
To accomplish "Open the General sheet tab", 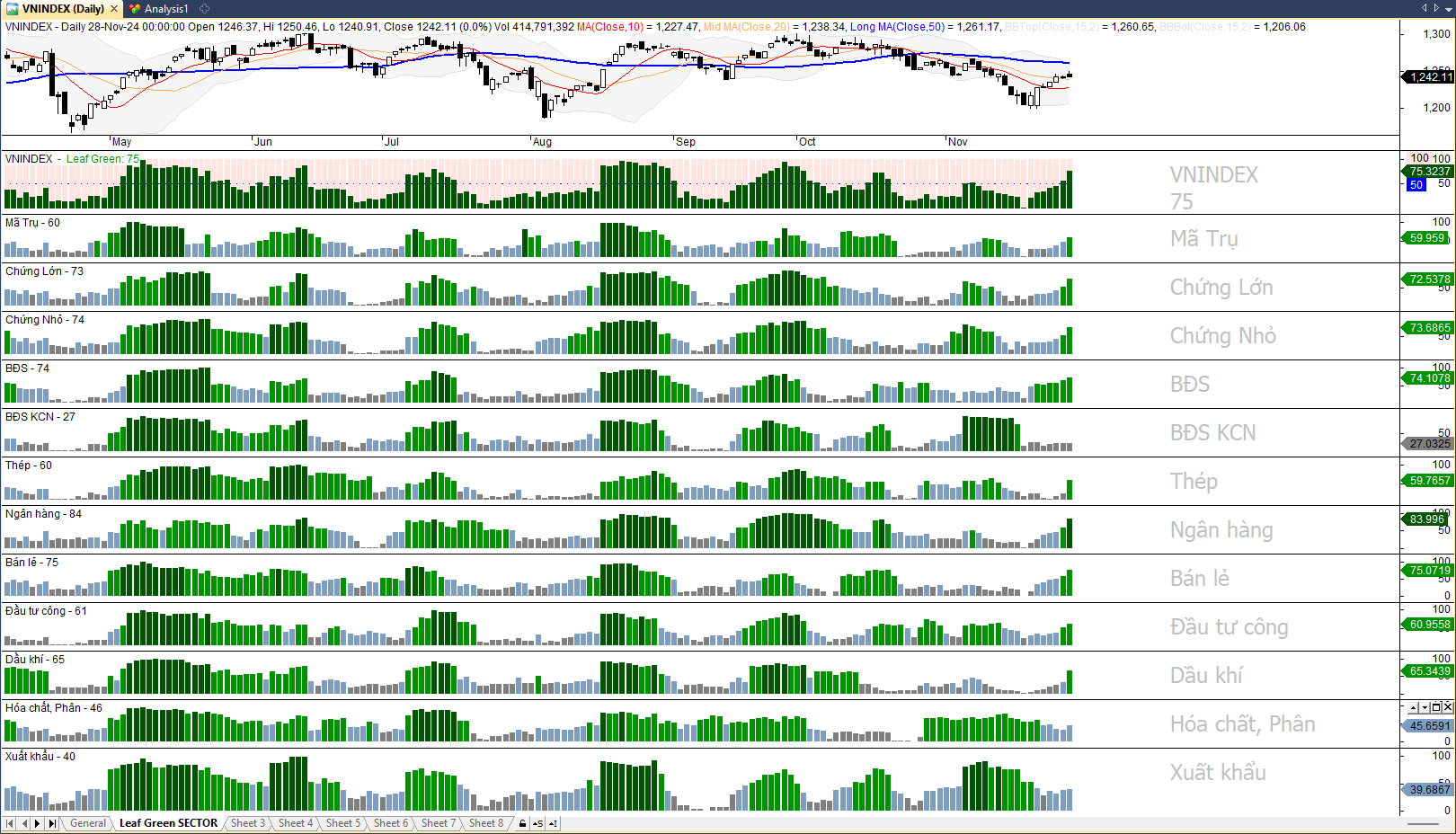I will [x=88, y=823].
